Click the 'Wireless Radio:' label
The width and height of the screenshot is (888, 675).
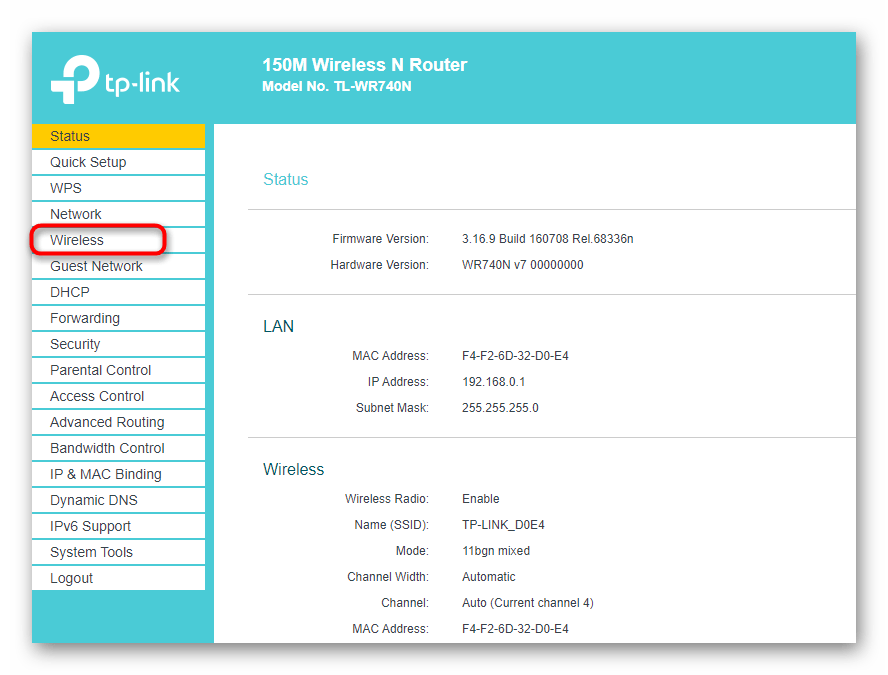click(x=387, y=499)
